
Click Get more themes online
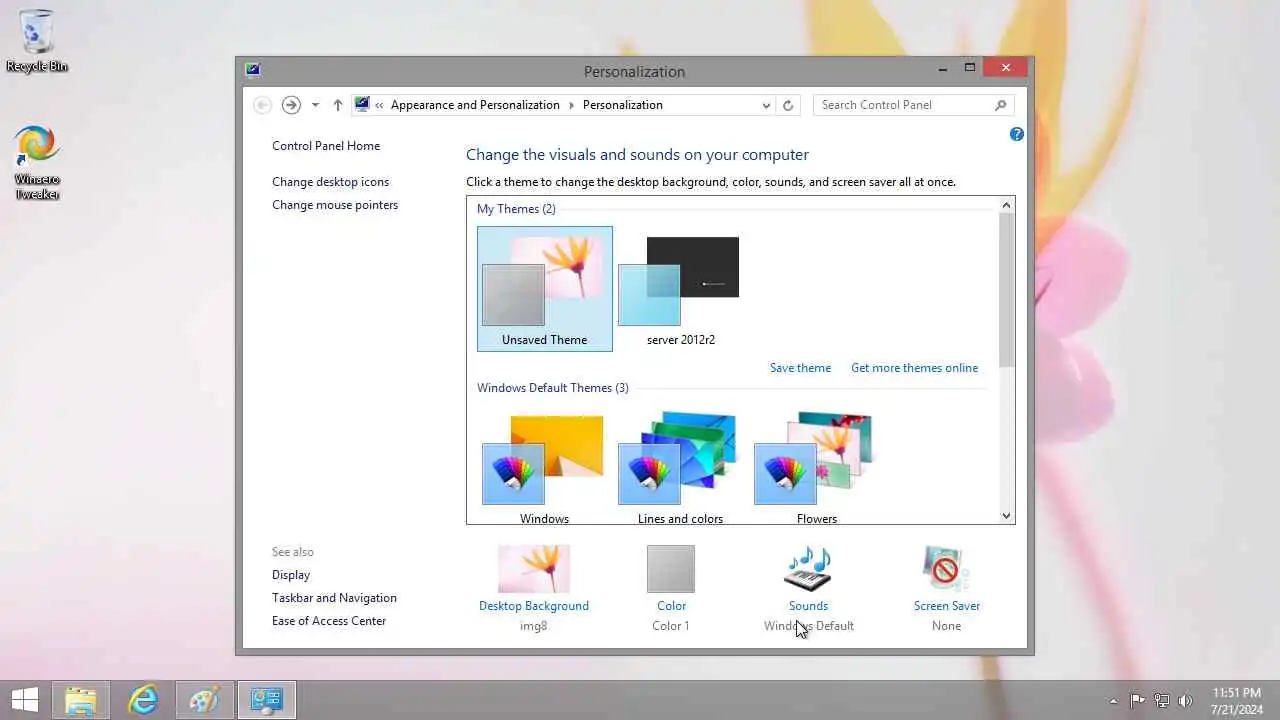914,368
